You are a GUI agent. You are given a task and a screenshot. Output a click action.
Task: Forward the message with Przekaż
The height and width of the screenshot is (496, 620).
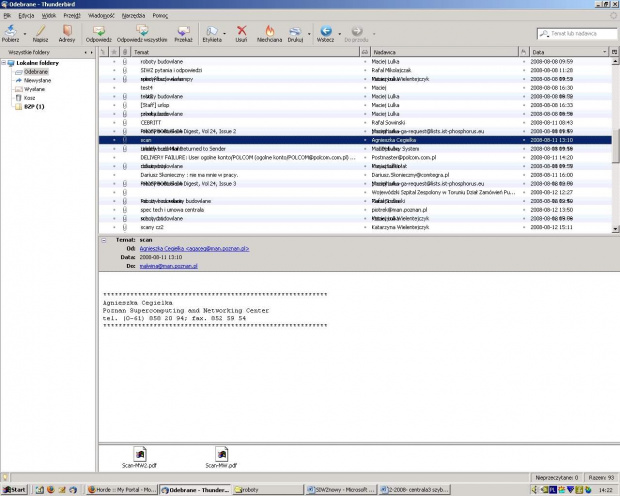pyautogui.click(x=183, y=31)
